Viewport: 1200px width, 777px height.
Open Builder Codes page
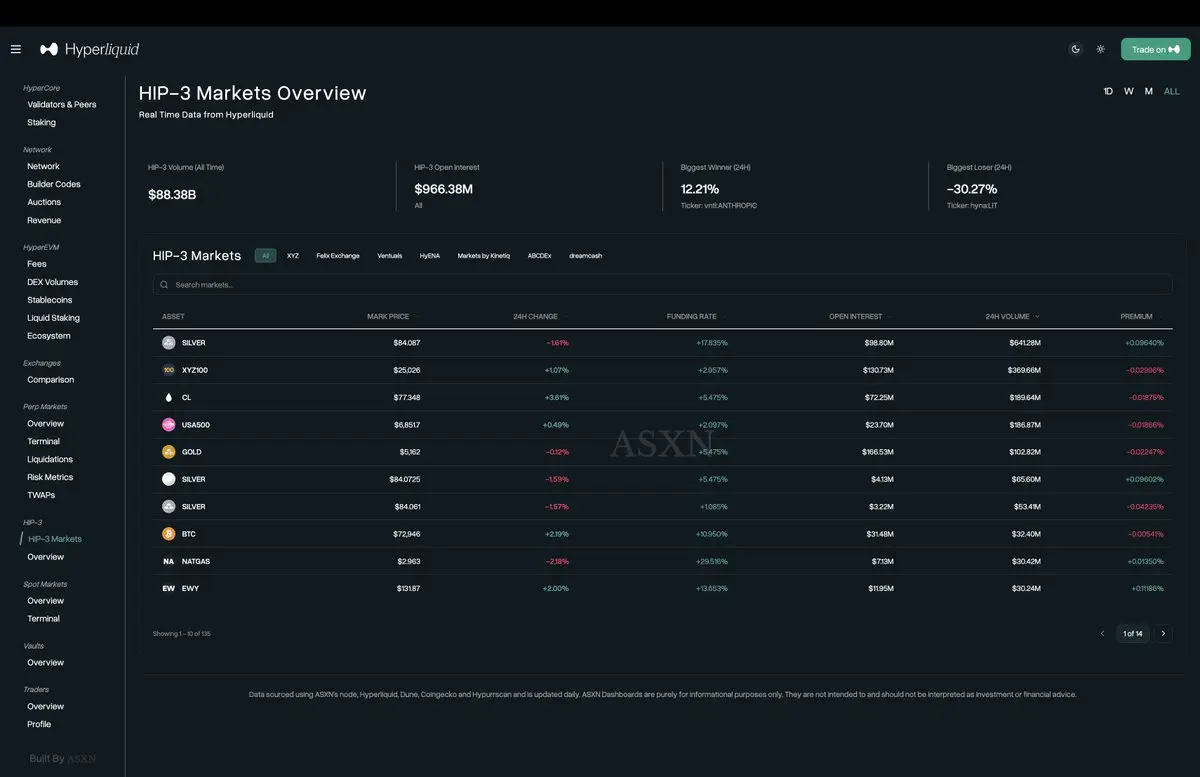pos(54,184)
